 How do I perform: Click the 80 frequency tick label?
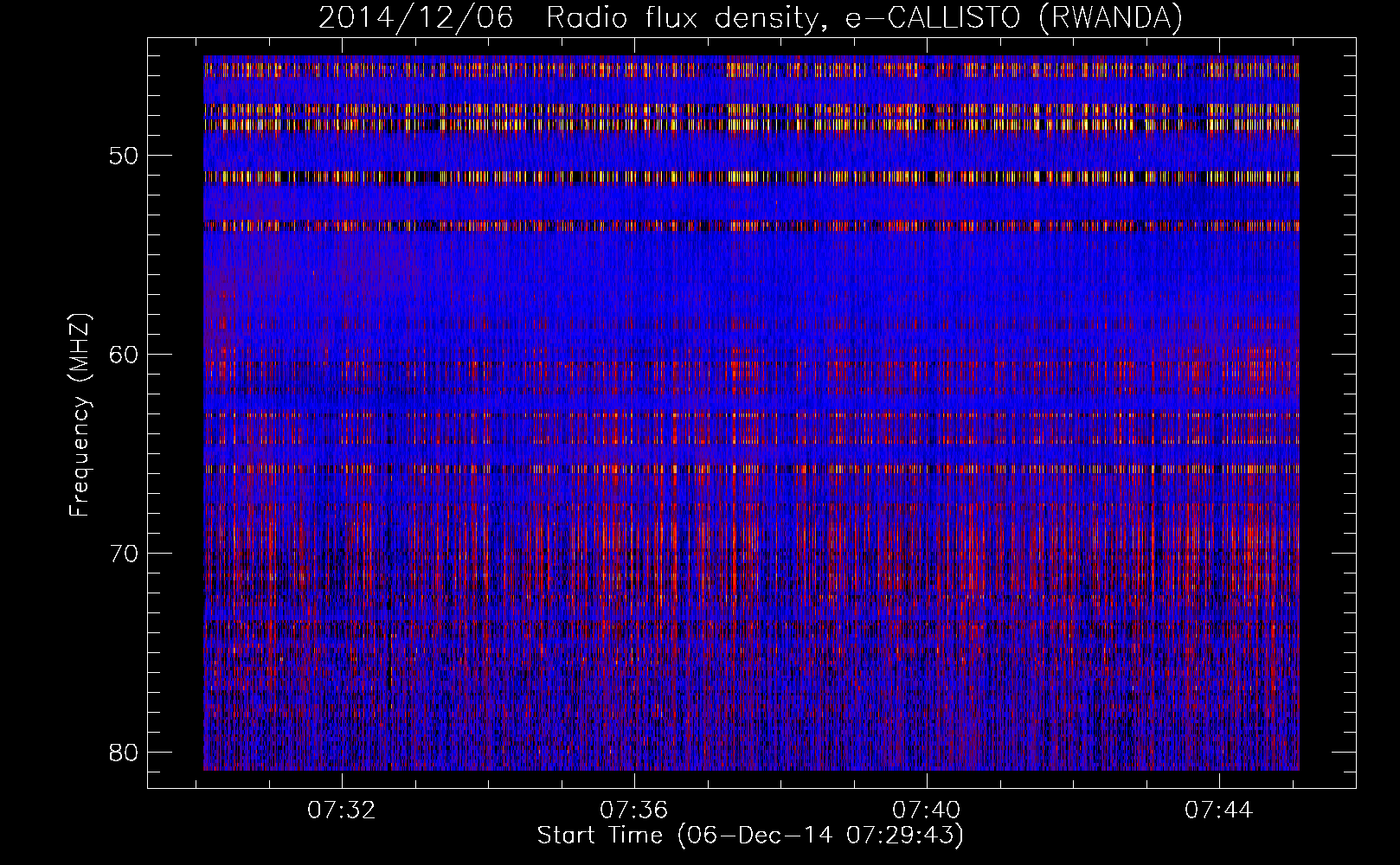[x=125, y=752]
